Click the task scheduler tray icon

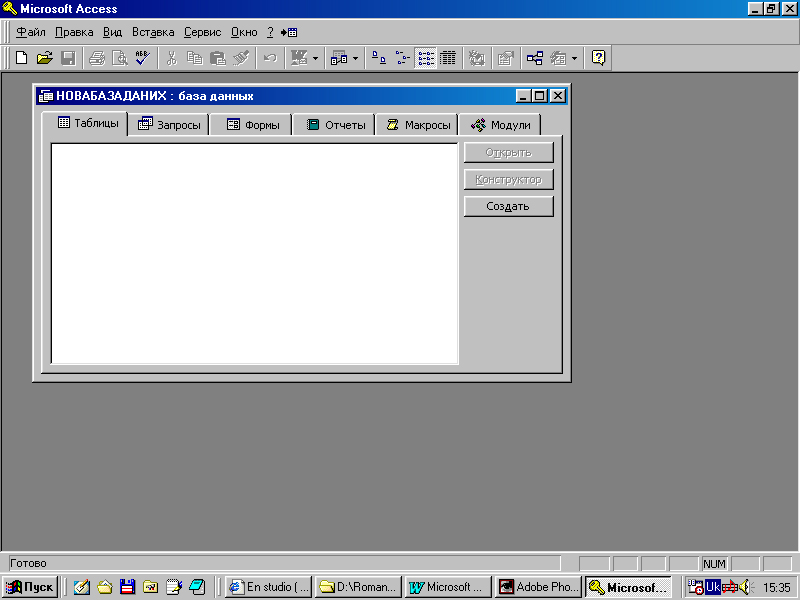[695, 587]
